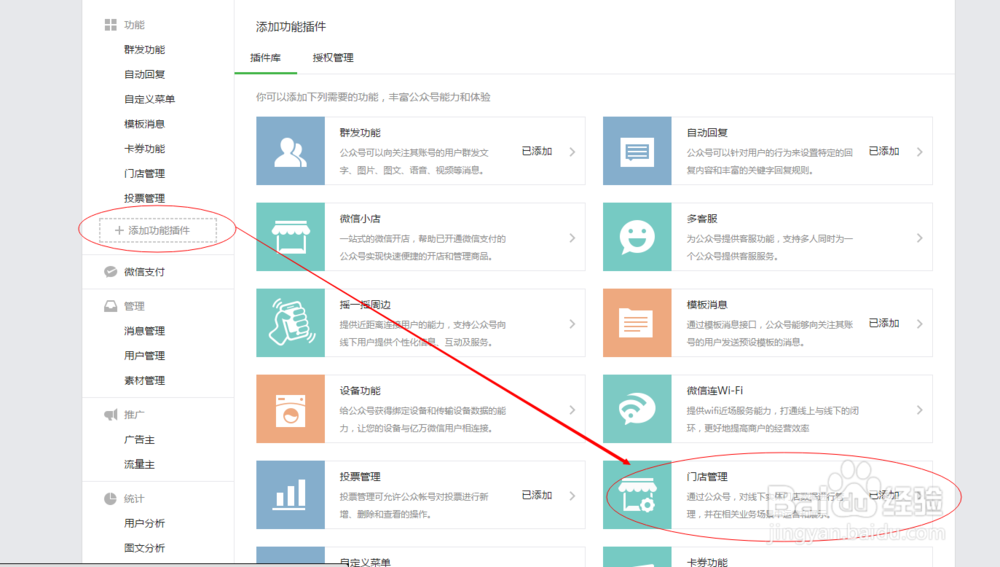Open 用户管理 in the sidebar
The width and height of the screenshot is (1000, 567).
[145, 356]
